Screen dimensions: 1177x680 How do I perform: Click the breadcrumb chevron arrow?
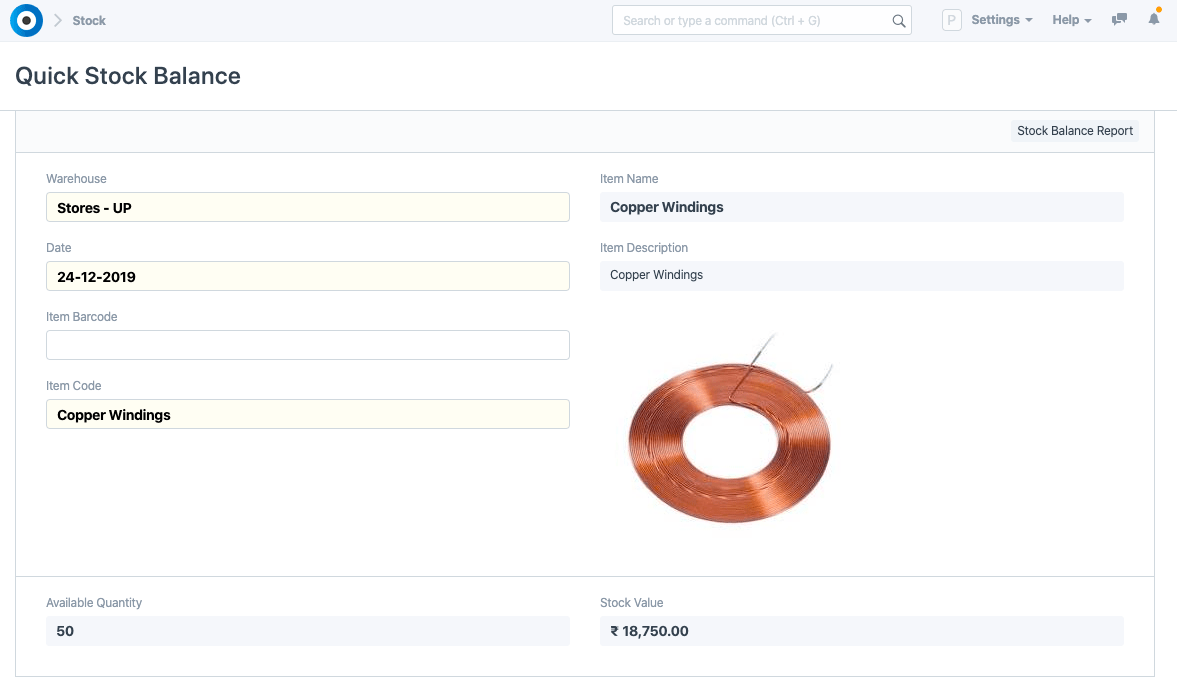point(58,21)
